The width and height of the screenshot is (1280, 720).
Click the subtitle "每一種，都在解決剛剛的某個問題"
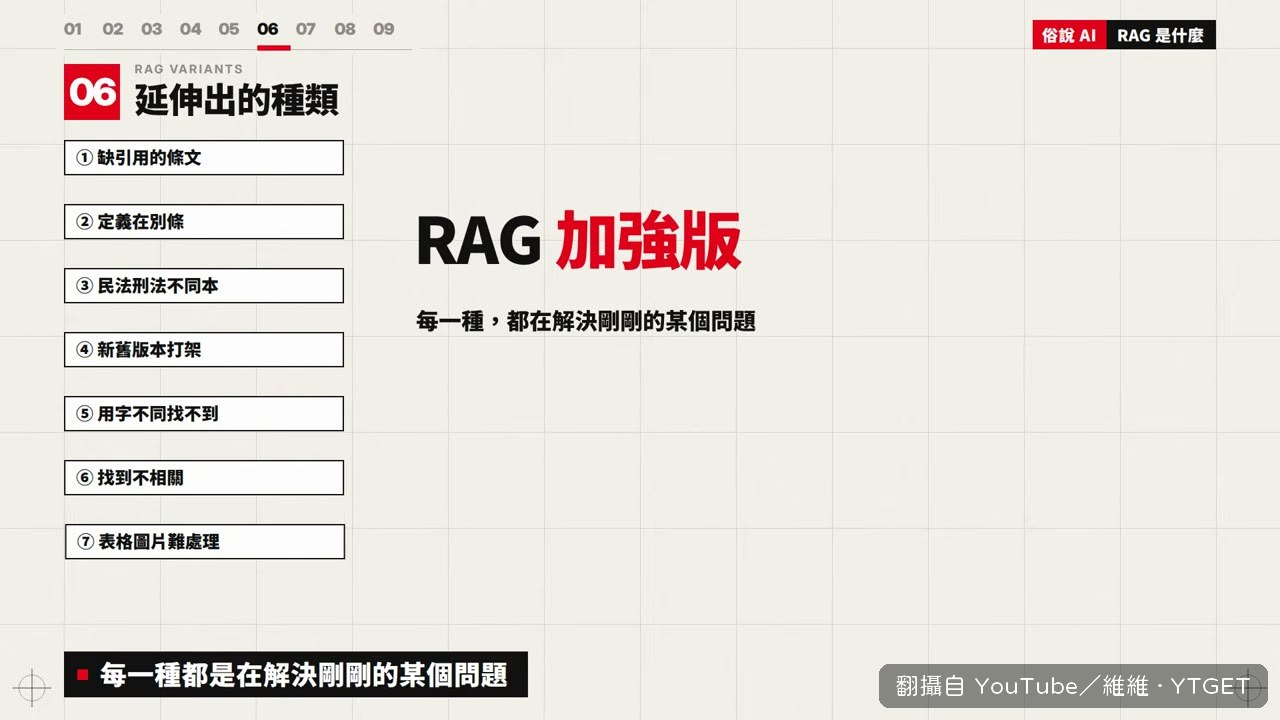click(x=586, y=321)
